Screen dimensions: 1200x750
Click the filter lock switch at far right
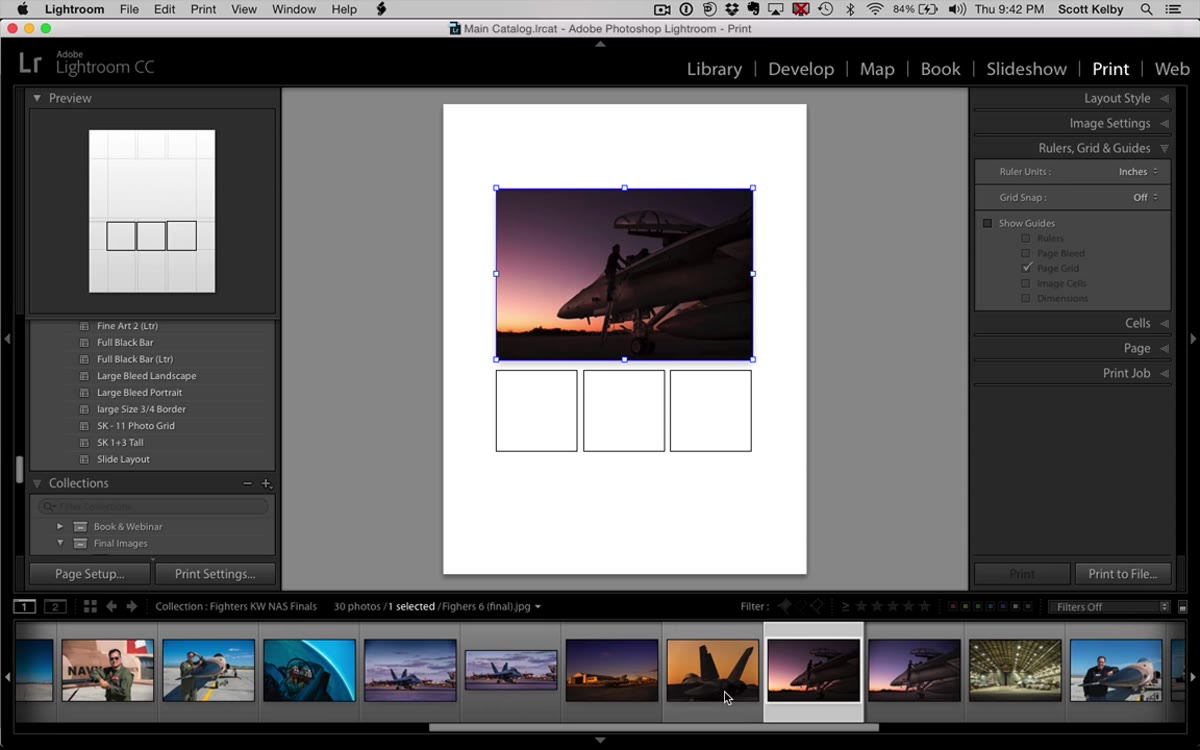tap(1183, 607)
